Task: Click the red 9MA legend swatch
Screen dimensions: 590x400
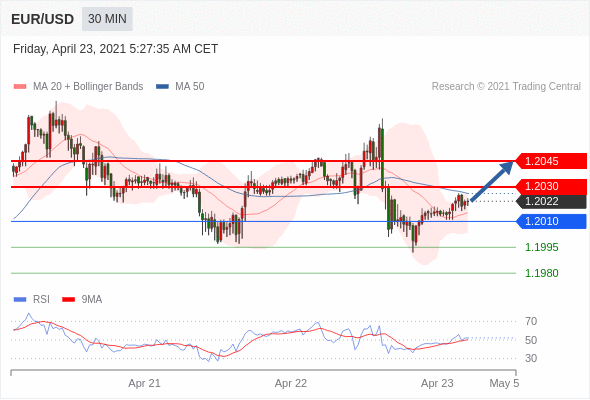Action: (x=68, y=300)
